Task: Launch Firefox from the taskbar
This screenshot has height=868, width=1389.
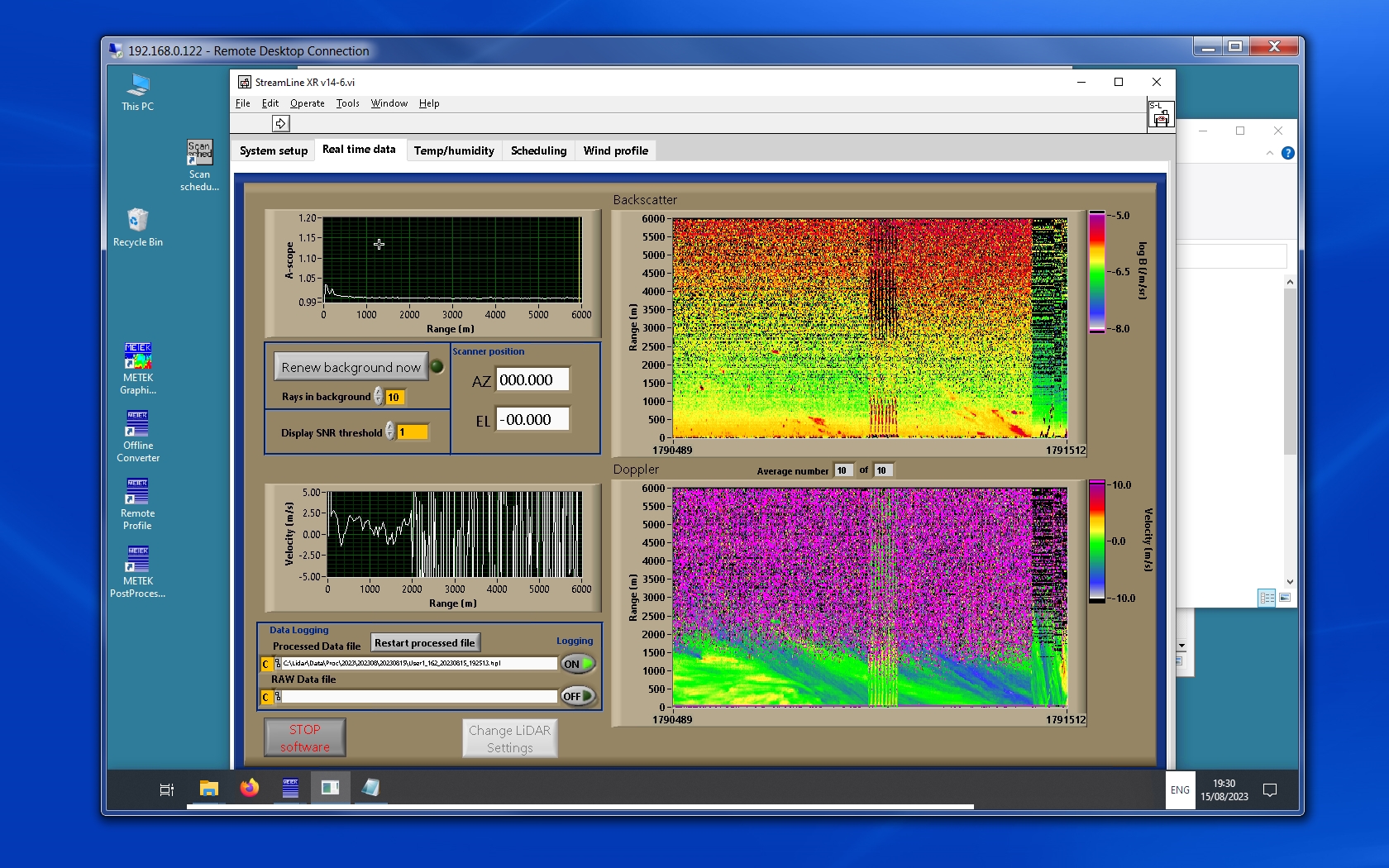Action: [249, 788]
